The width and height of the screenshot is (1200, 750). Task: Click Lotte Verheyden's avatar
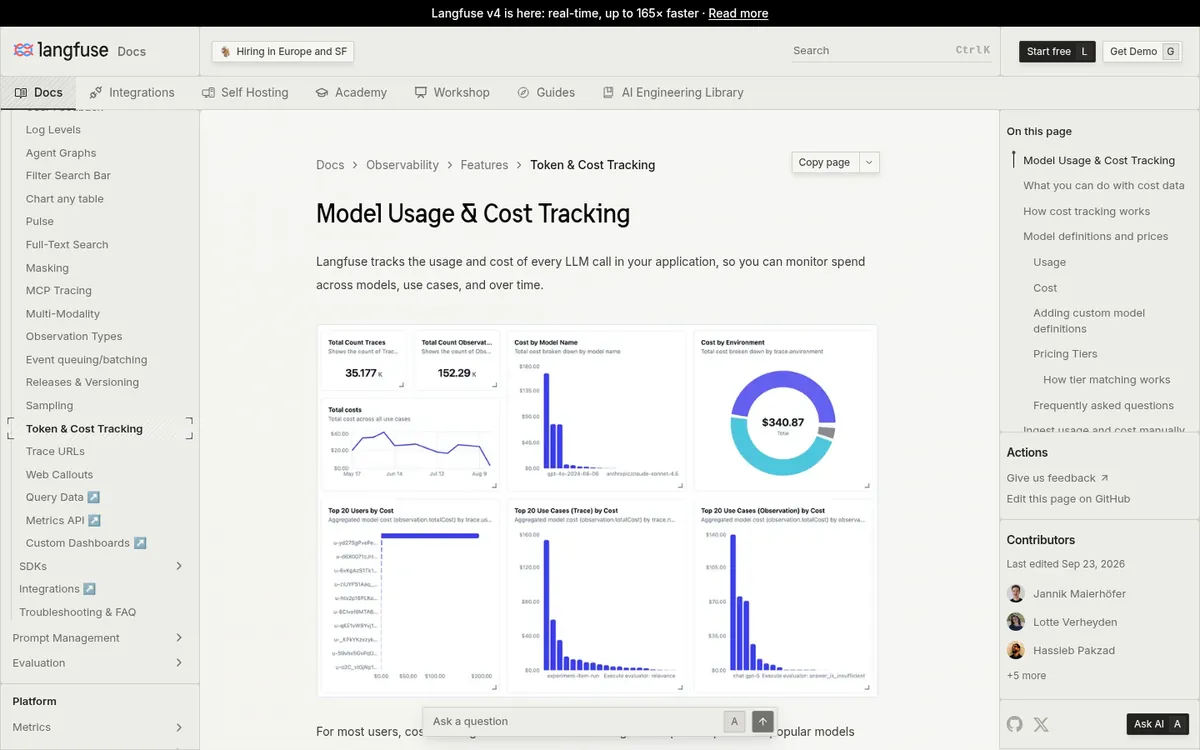pos(1016,621)
